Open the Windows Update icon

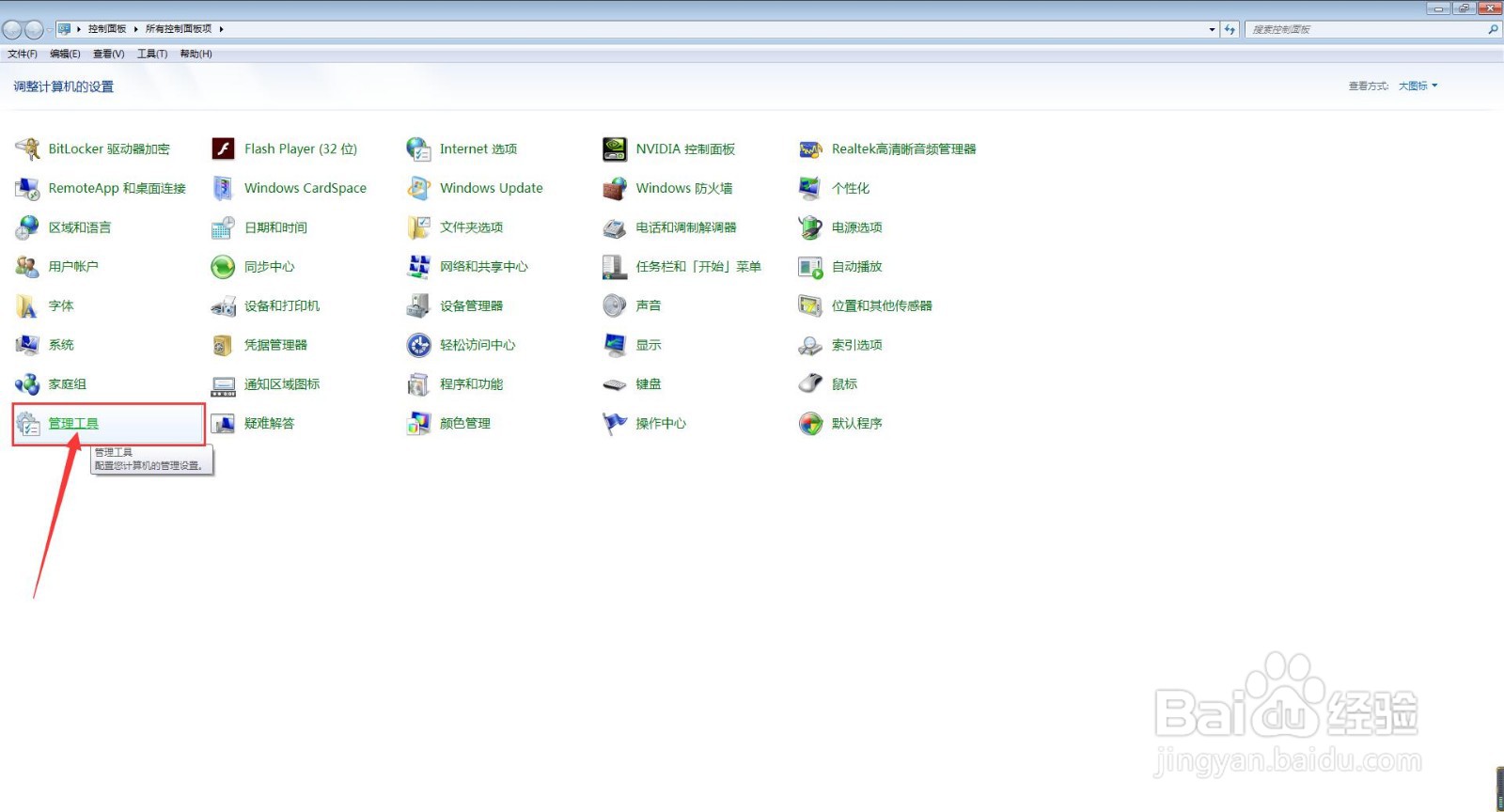[x=418, y=188]
